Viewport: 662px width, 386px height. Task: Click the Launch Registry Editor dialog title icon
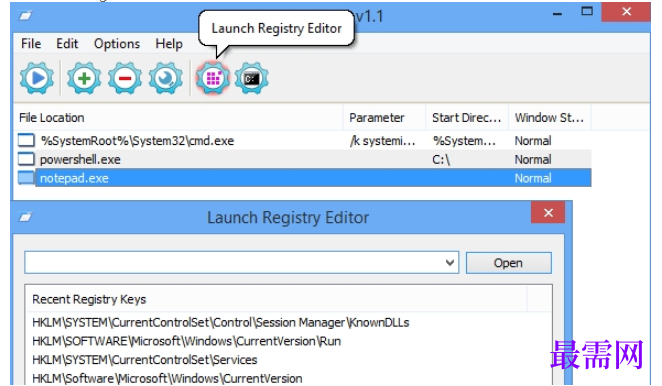pos(25,217)
